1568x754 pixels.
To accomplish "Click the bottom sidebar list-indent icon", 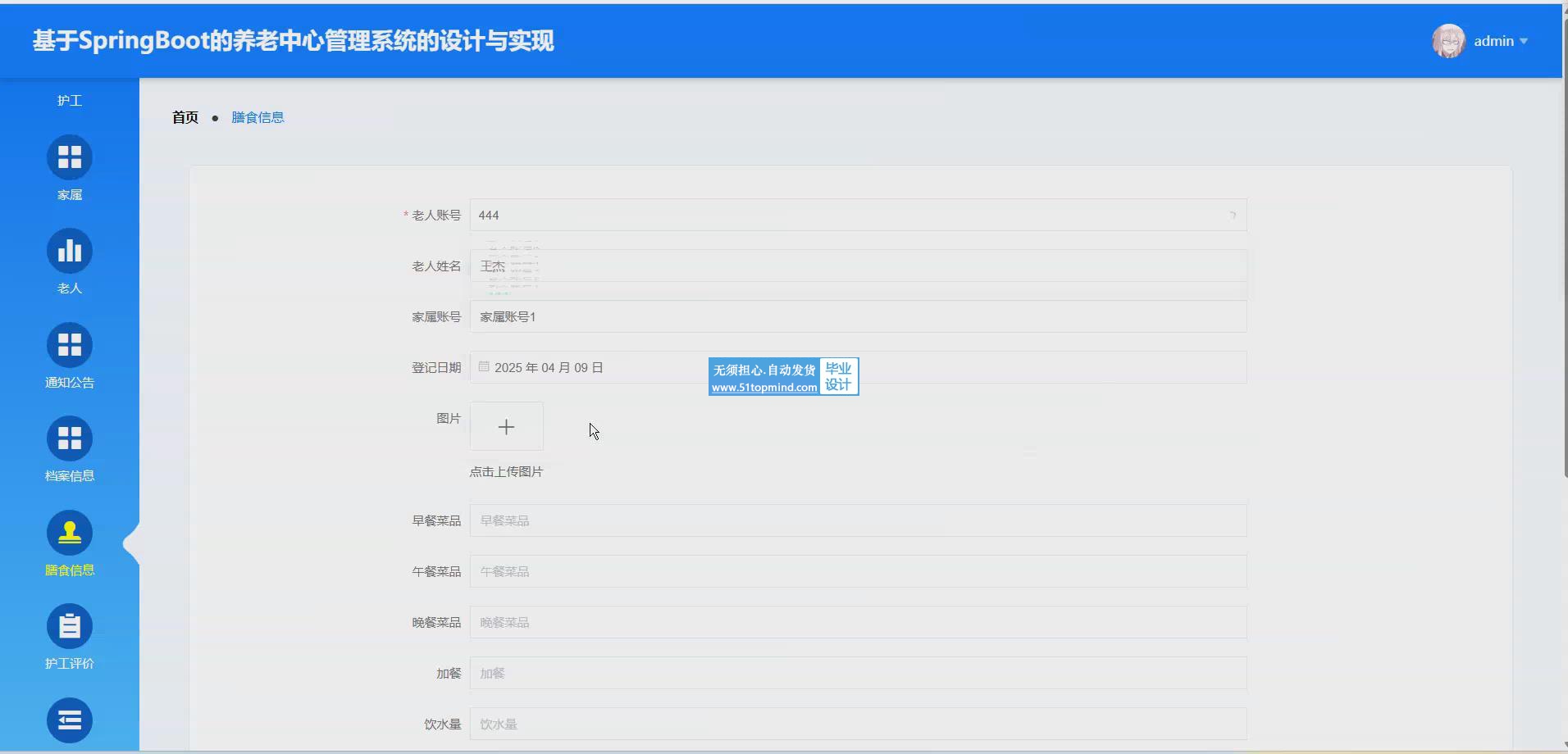I will coord(70,720).
